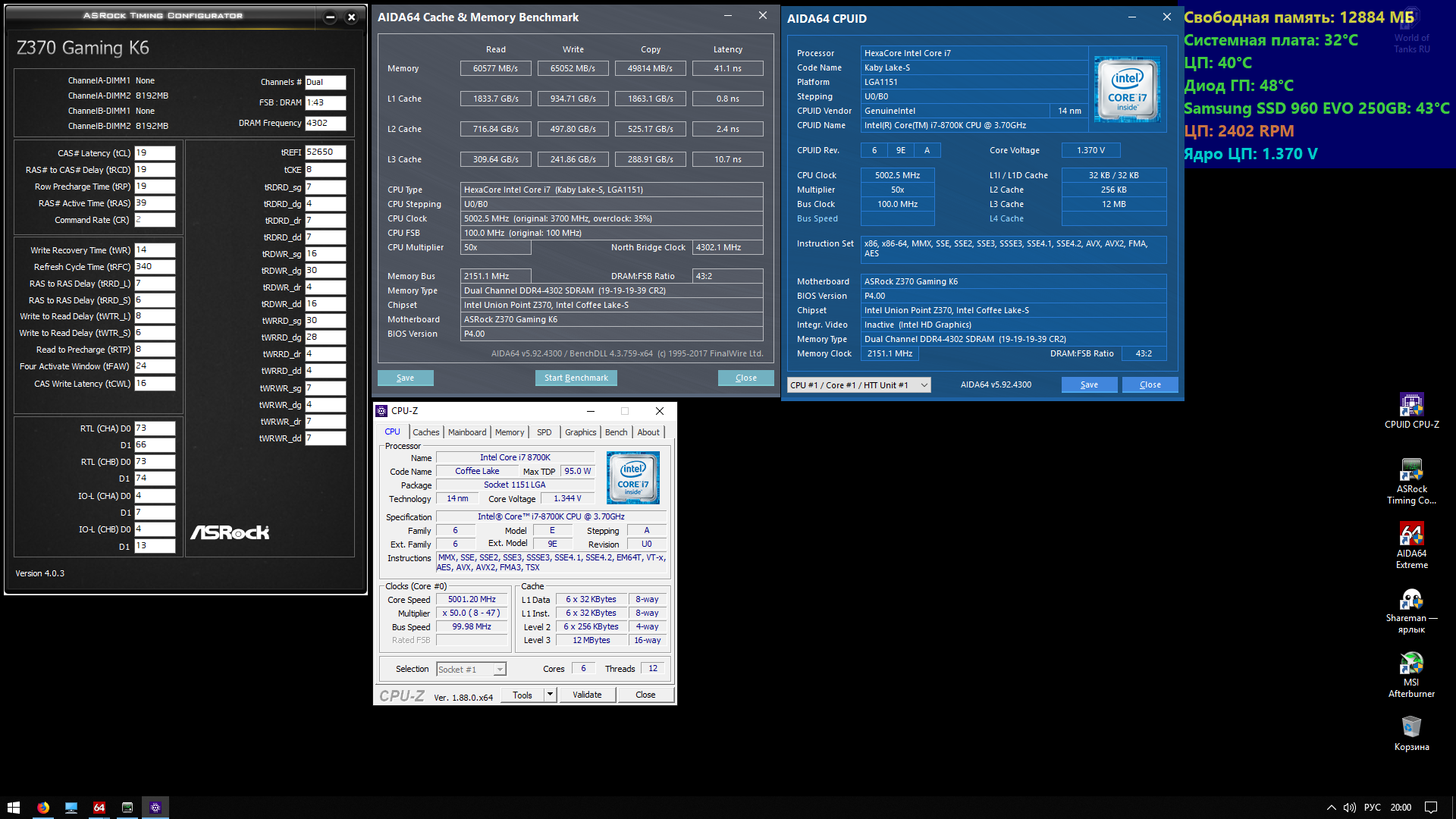
Task: Expand the Tools dropdown arrow in CPU-Z
Action: (550, 695)
